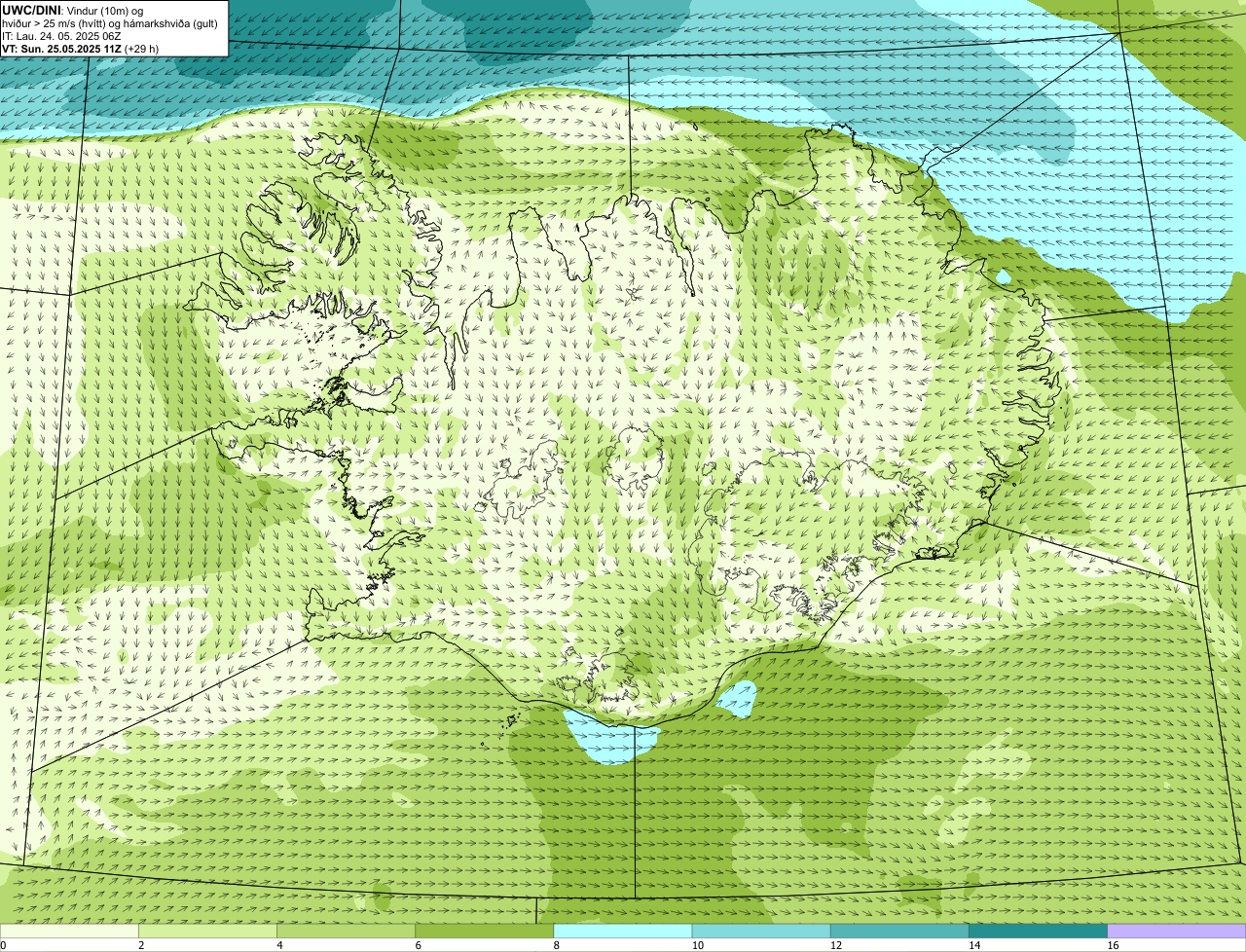Click the "UWC/DINI: Vindur (10m) og" title line
This screenshot has width=1246, height=952.
pyautogui.click(x=73, y=10)
